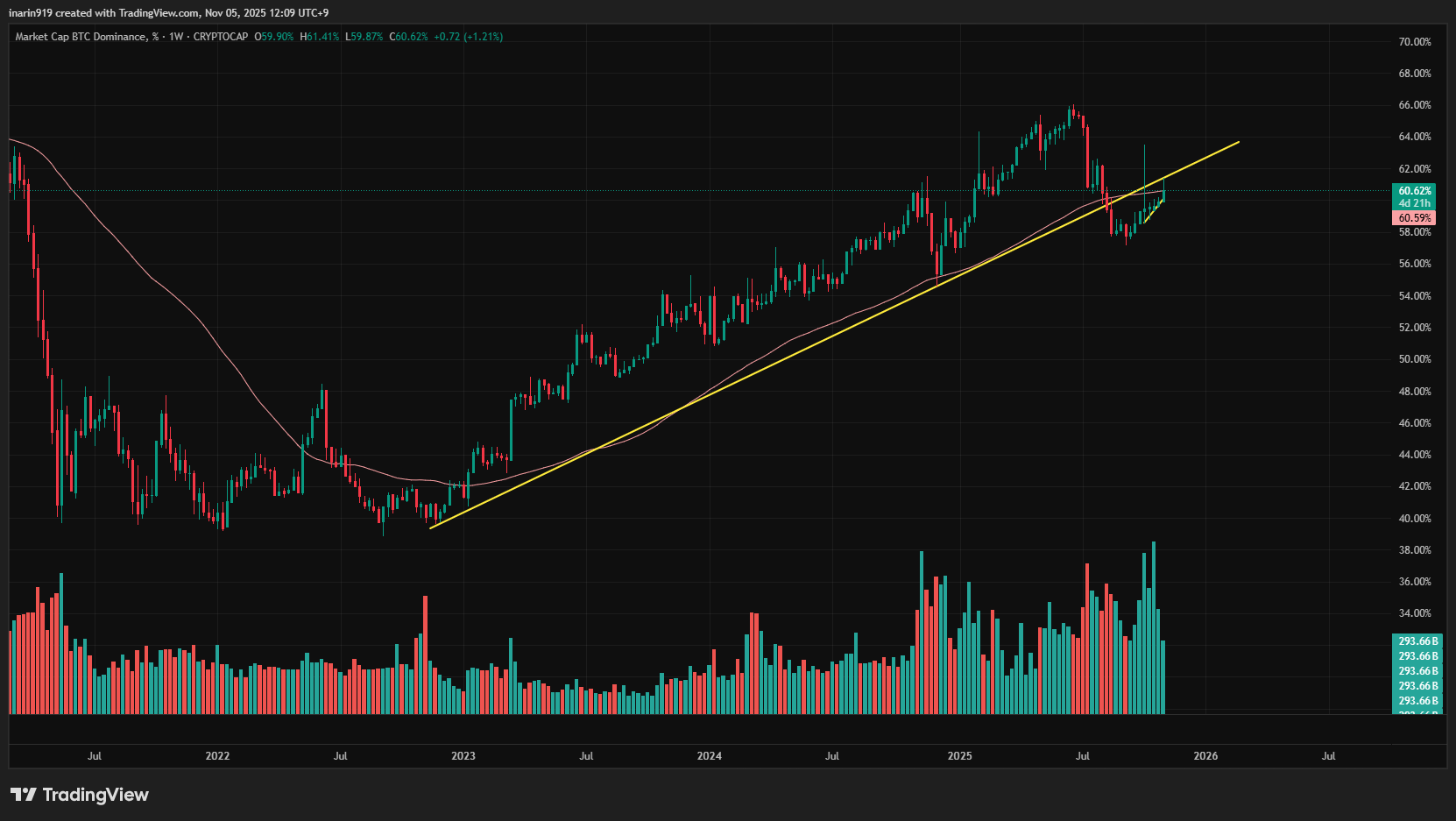Click the 70.00% price axis label
This screenshot has width=1456, height=821.
pos(1414,42)
